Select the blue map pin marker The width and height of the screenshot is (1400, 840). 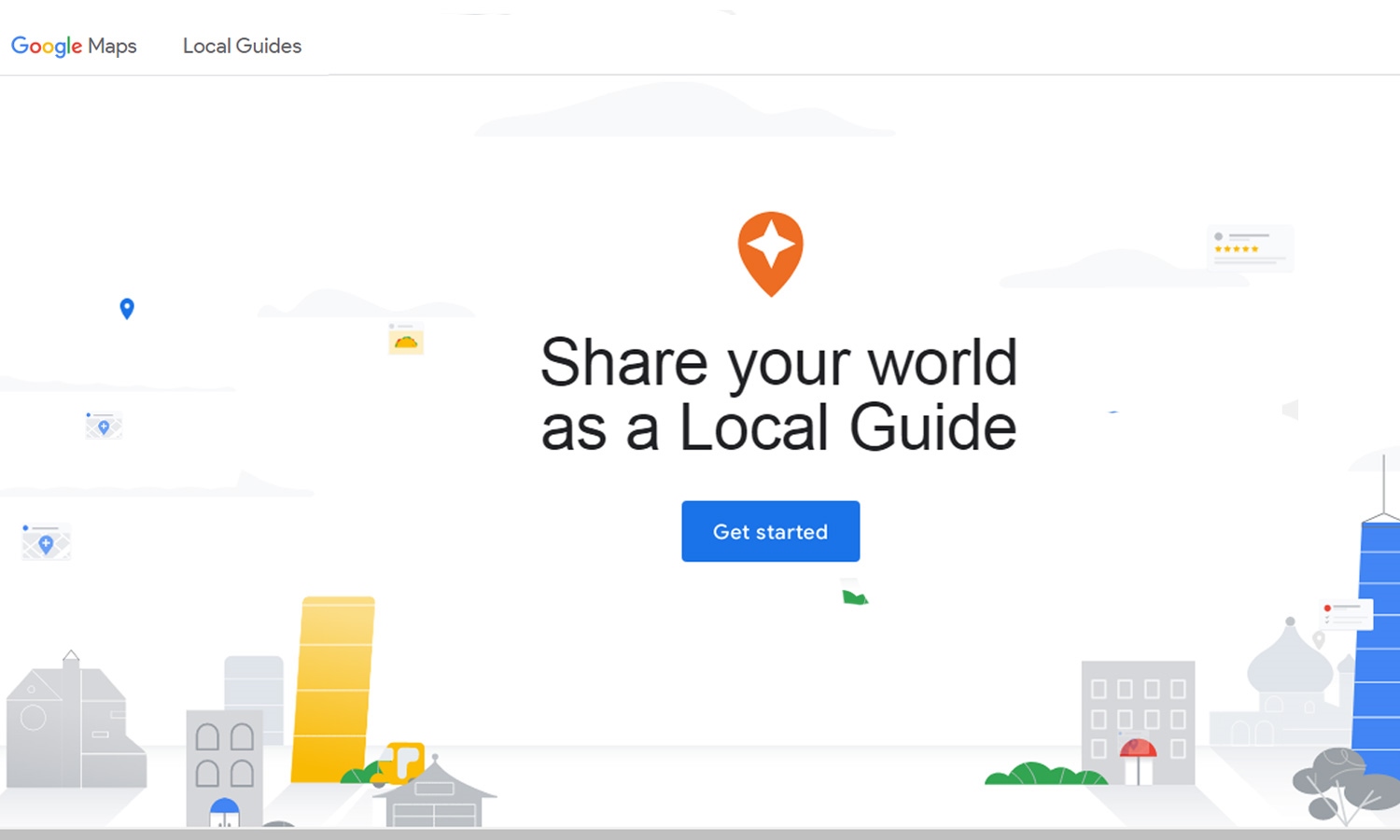[x=127, y=308]
